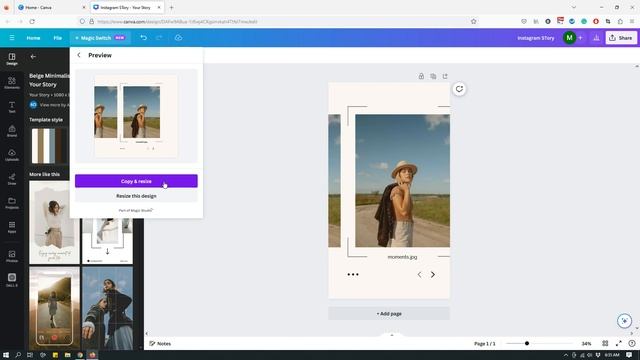Enter fullscreen present mode

click(x=618, y=343)
